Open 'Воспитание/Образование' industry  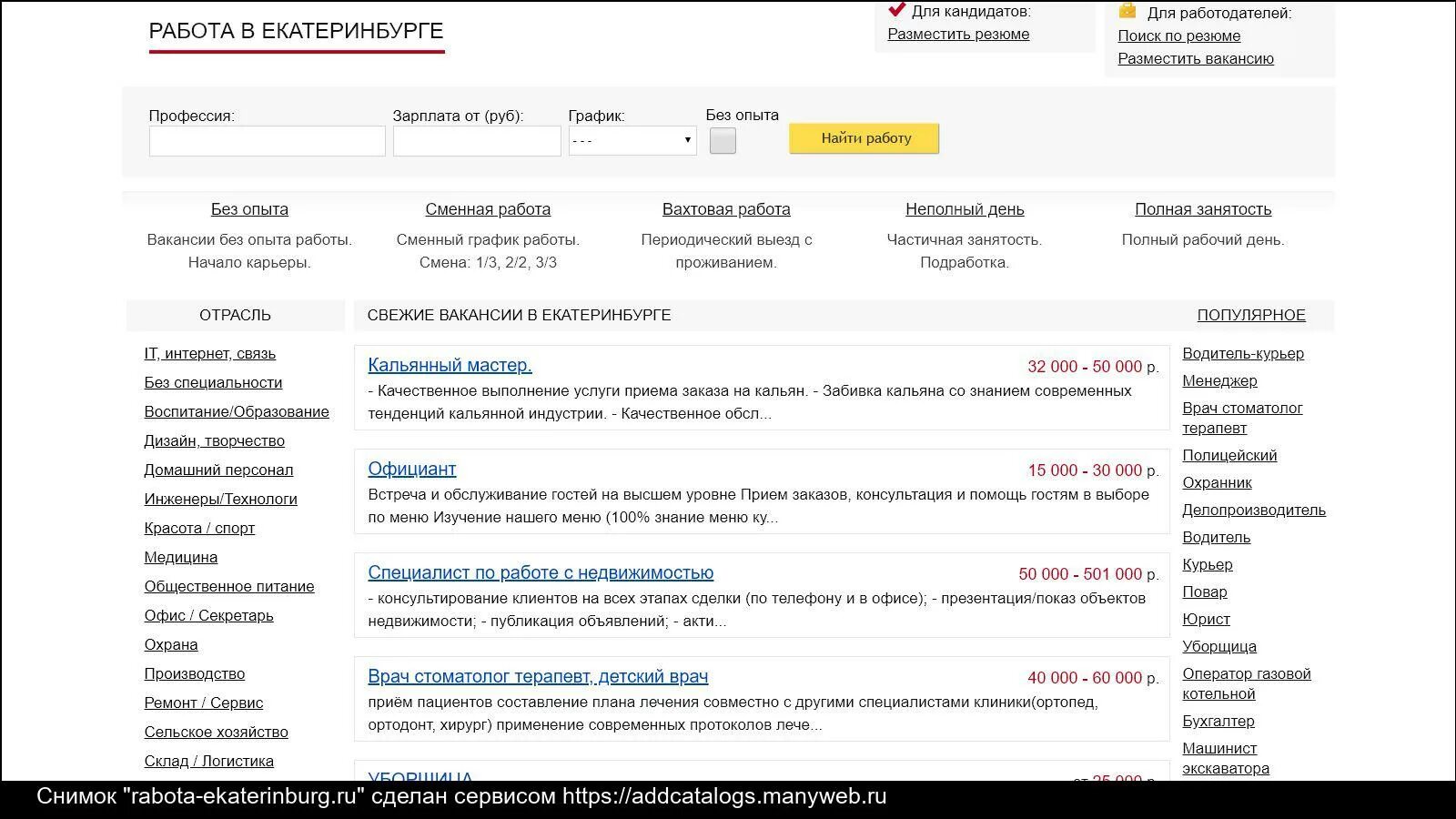pos(237,412)
